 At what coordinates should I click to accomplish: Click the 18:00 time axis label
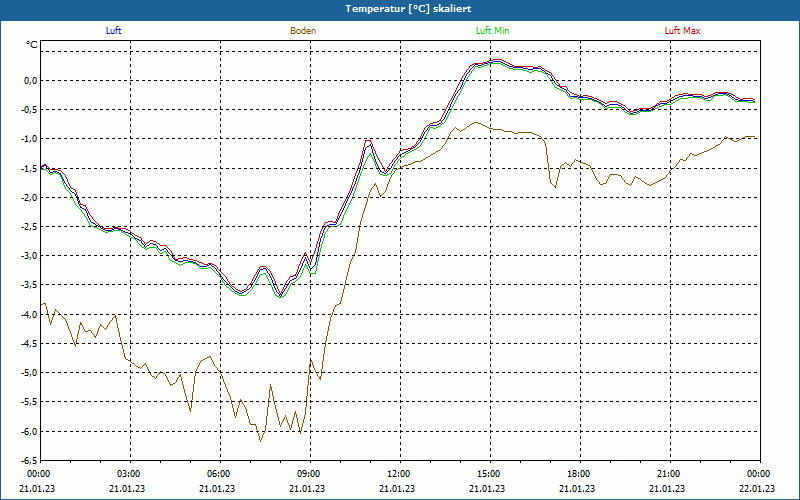click(x=580, y=474)
